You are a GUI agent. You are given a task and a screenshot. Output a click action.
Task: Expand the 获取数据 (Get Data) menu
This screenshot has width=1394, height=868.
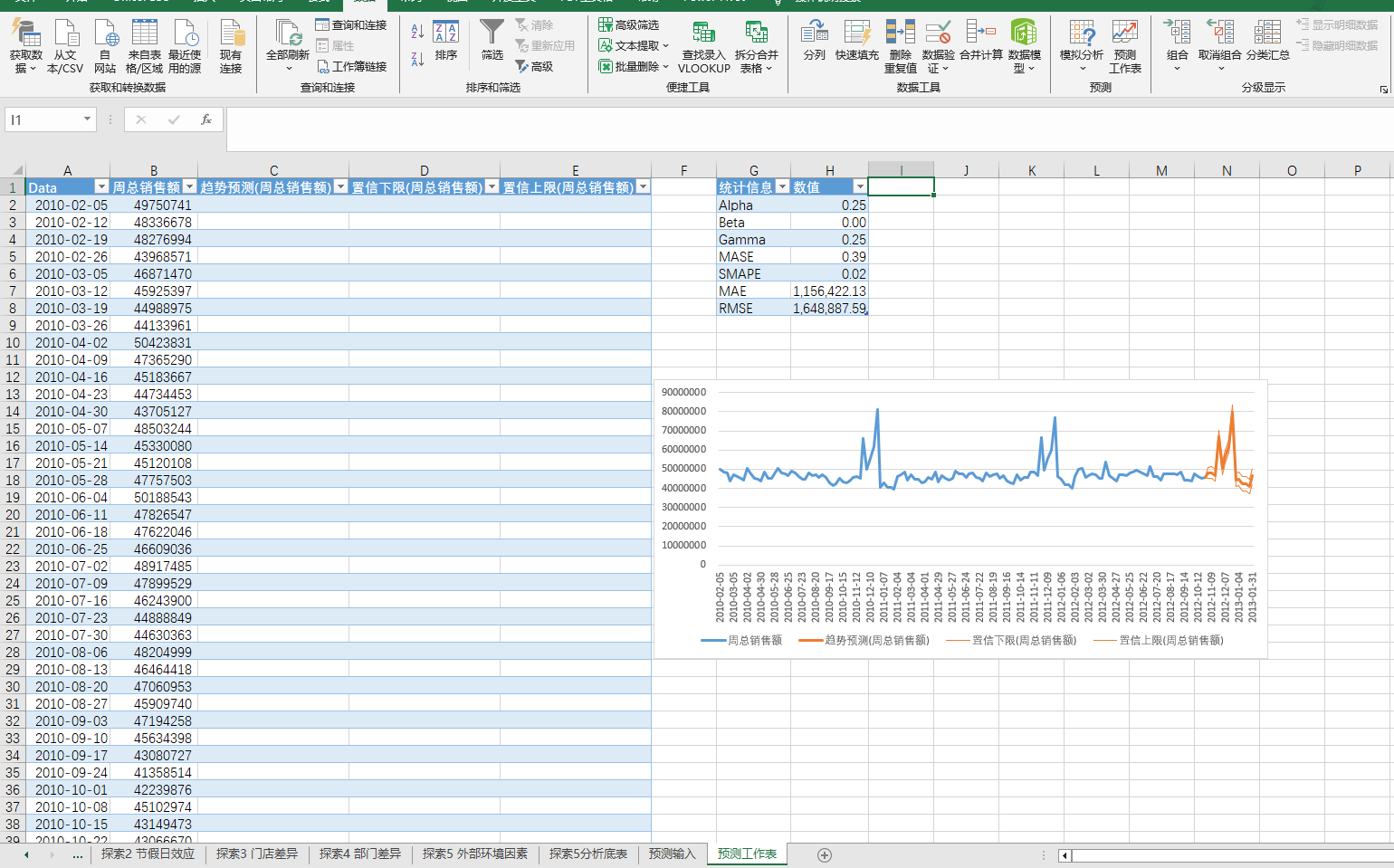(26, 46)
